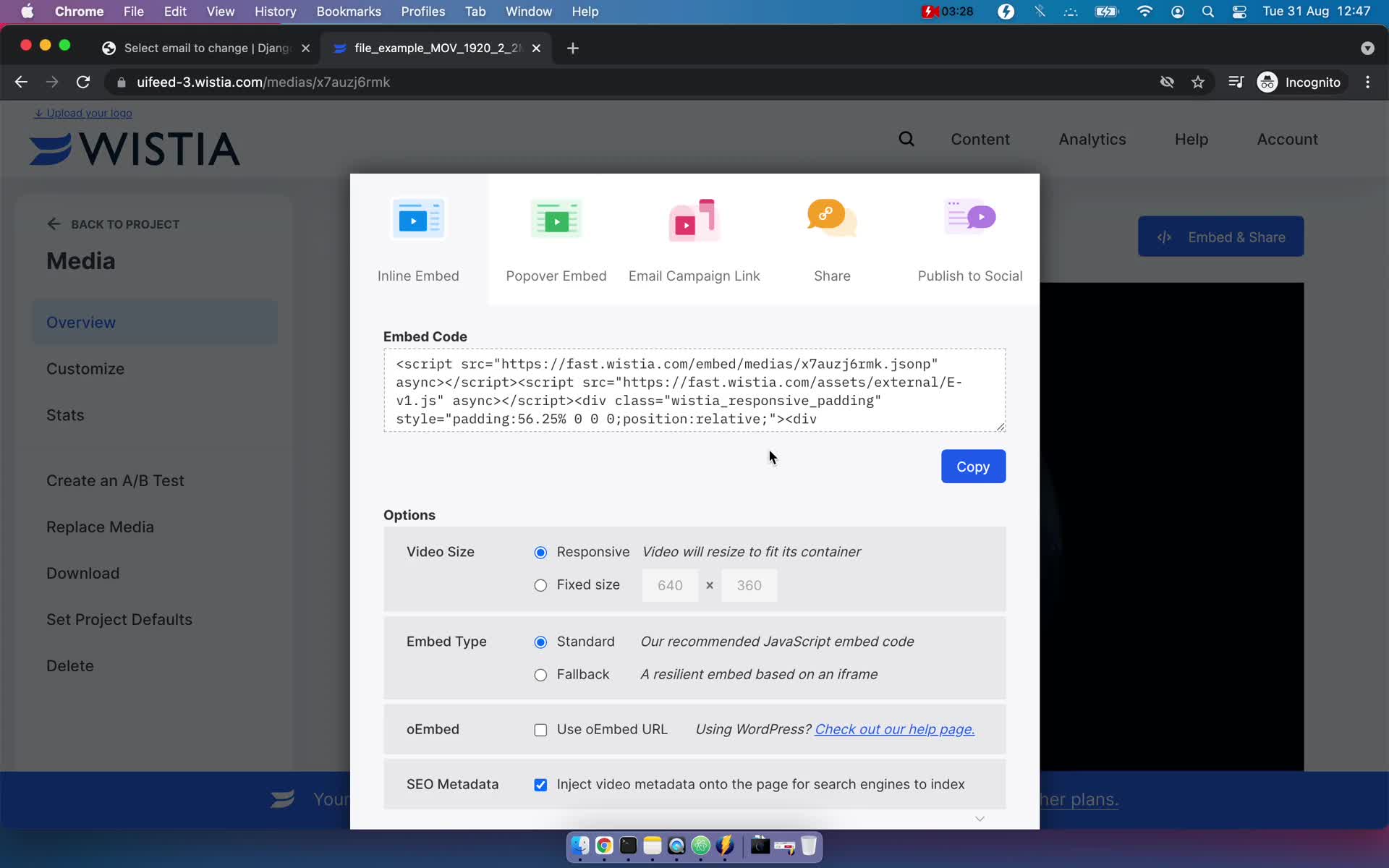The height and width of the screenshot is (868, 1389).
Task: Open the Account navigation item
Action: pyautogui.click(x=1287, y=139)
